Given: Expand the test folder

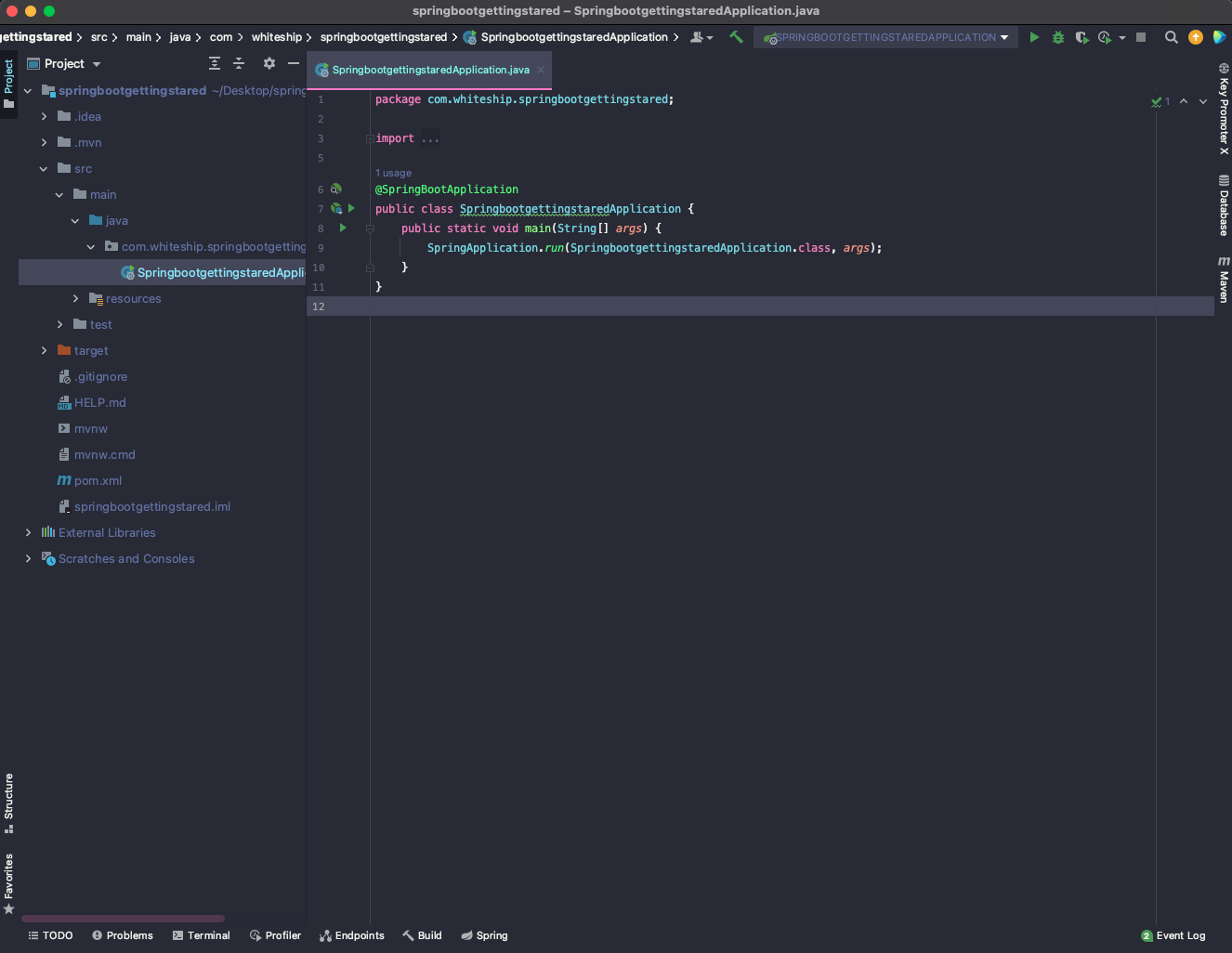Looking at the screenshot, I should (x=59, y=324).
